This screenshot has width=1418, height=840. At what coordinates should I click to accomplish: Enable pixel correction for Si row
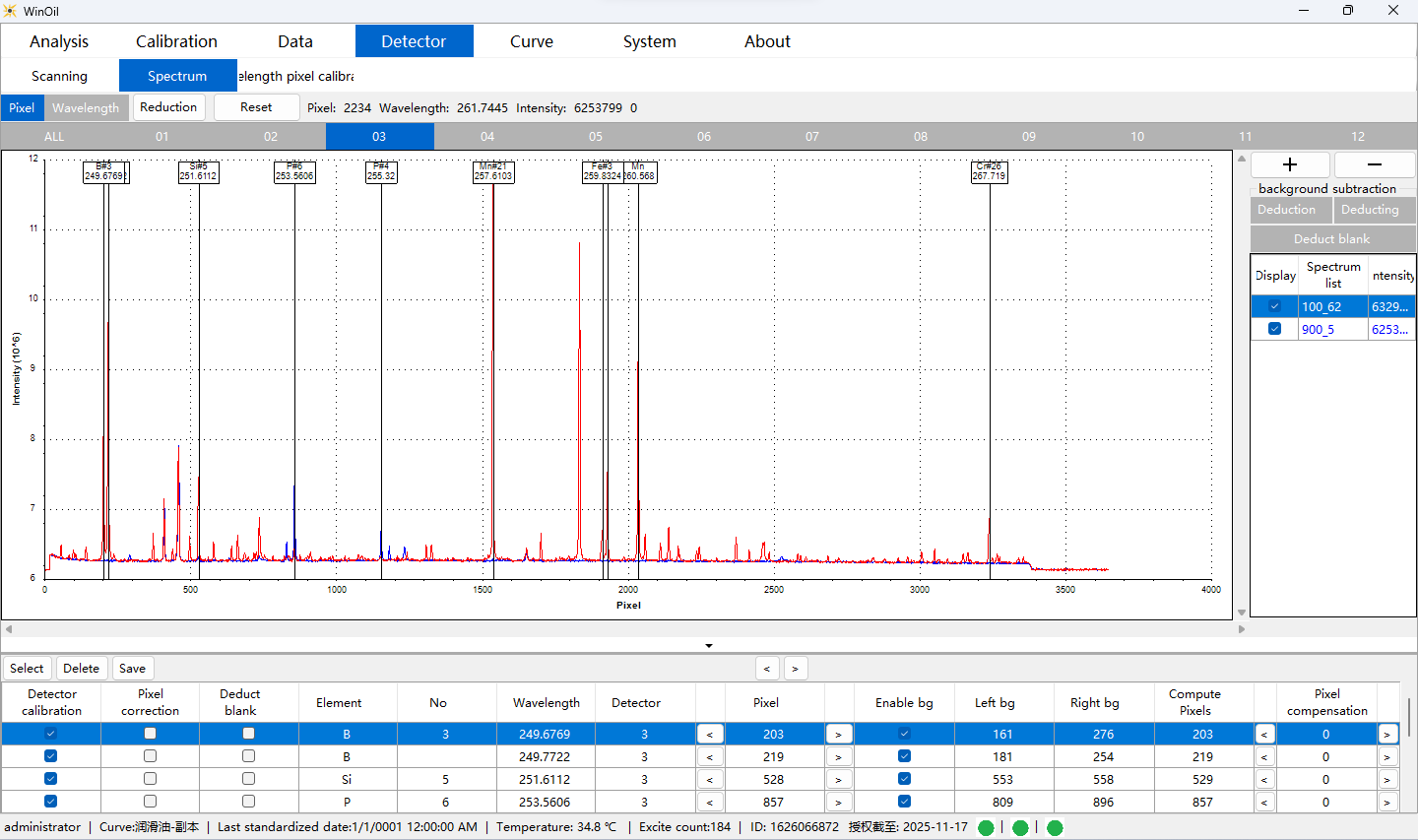(150, 779)
